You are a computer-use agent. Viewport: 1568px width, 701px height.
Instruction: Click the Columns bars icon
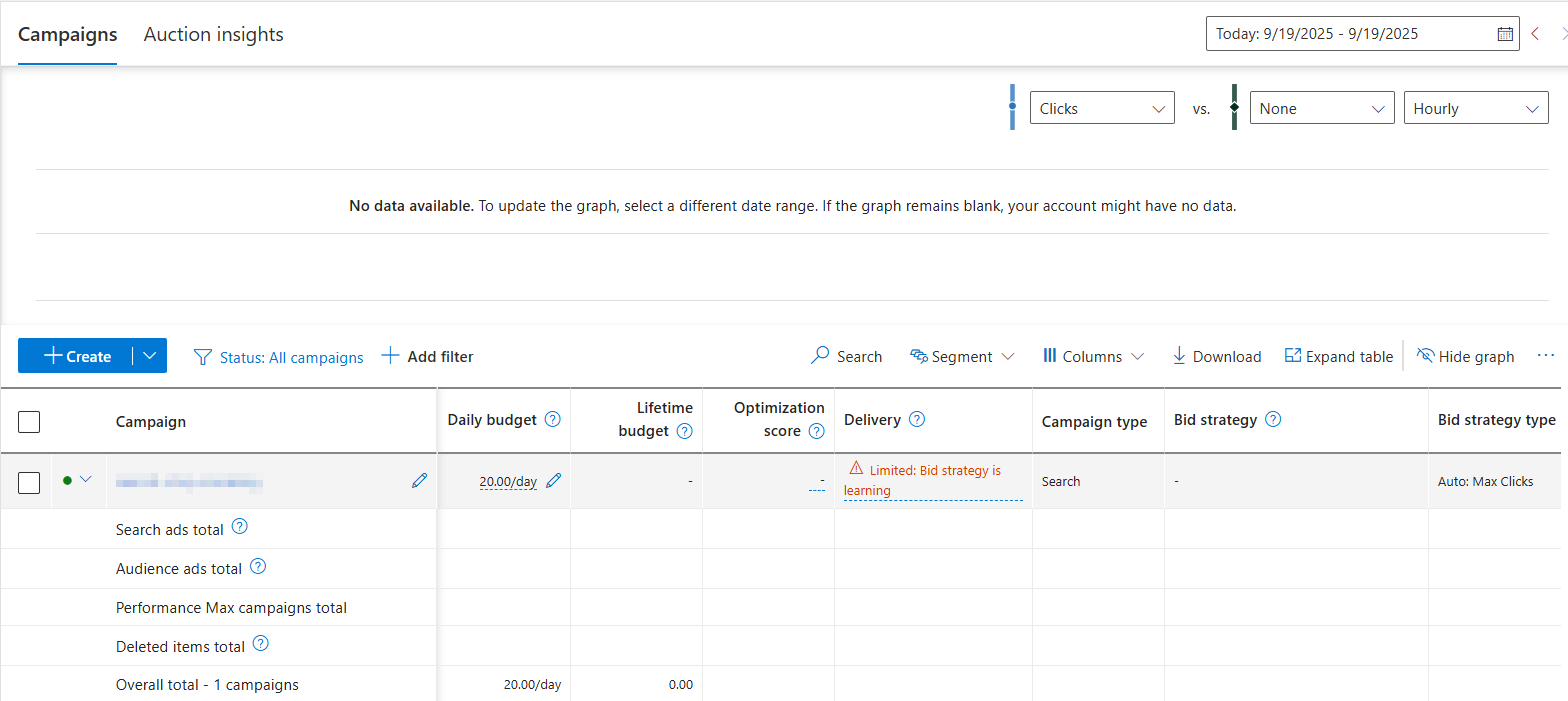[x=1050, y=355]
